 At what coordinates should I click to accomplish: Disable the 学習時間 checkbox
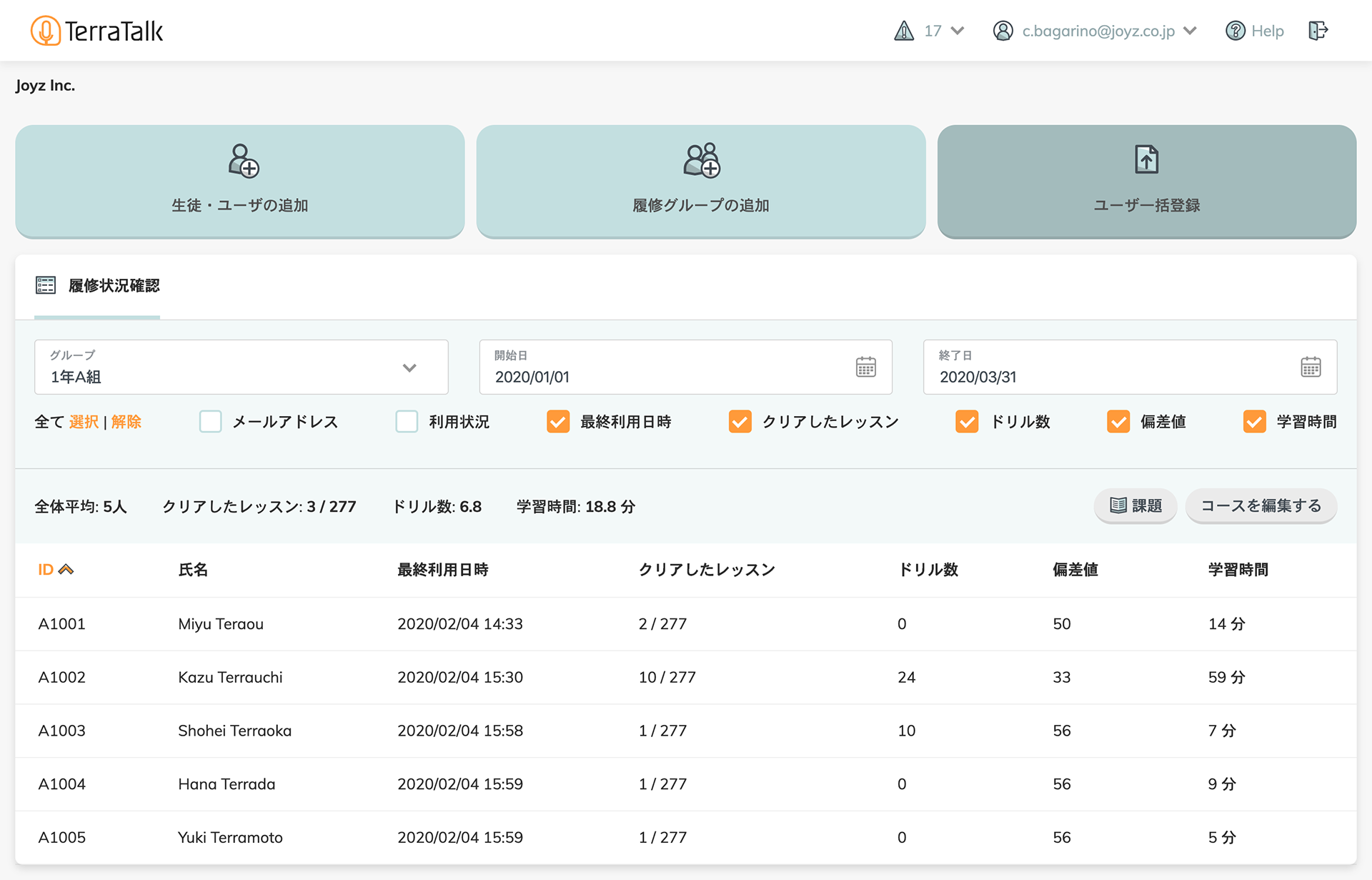click(1254, 422)
